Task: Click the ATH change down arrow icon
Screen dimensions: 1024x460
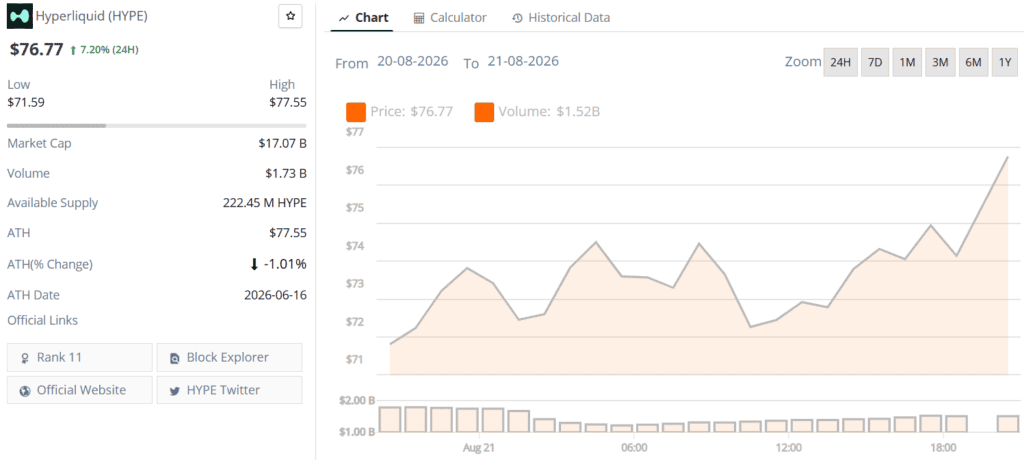Action: [x=255, y=265]
